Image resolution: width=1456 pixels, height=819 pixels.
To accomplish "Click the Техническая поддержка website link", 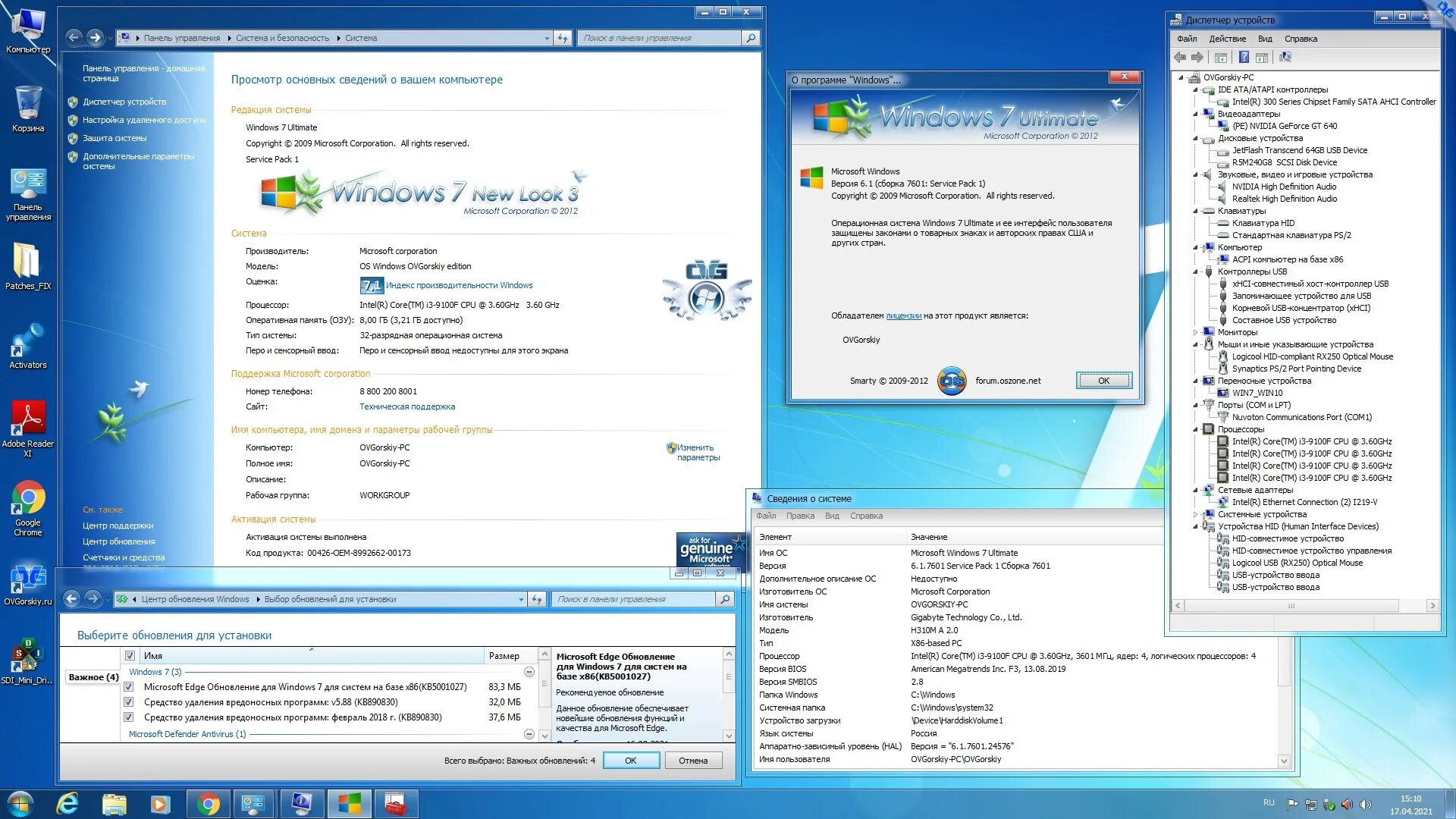I will click(x=407, y=406).
